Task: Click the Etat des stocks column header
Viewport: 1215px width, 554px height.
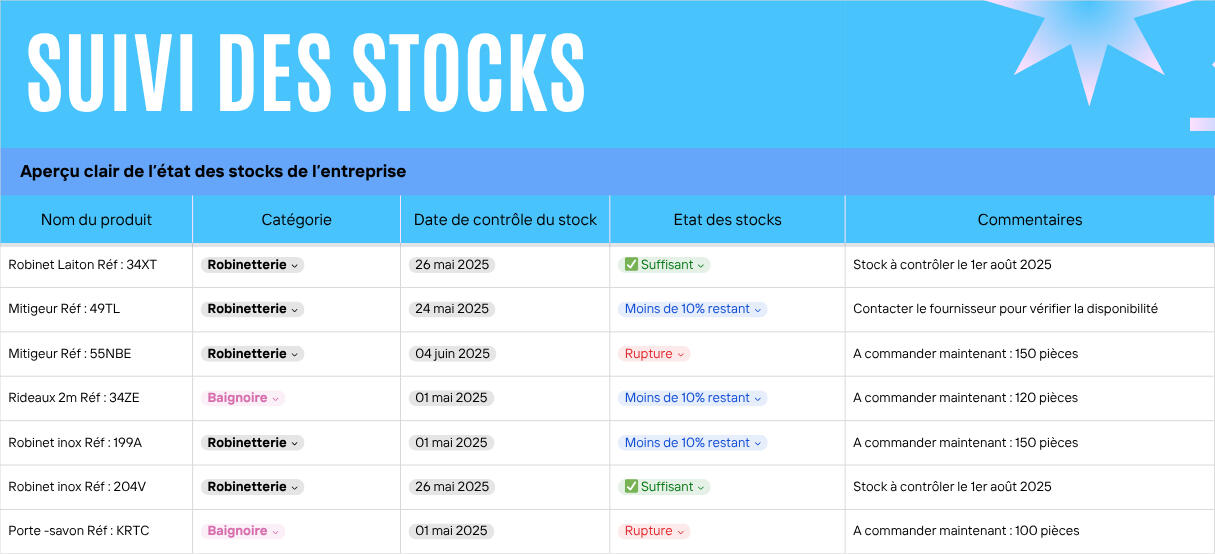Action: [727, 220]
